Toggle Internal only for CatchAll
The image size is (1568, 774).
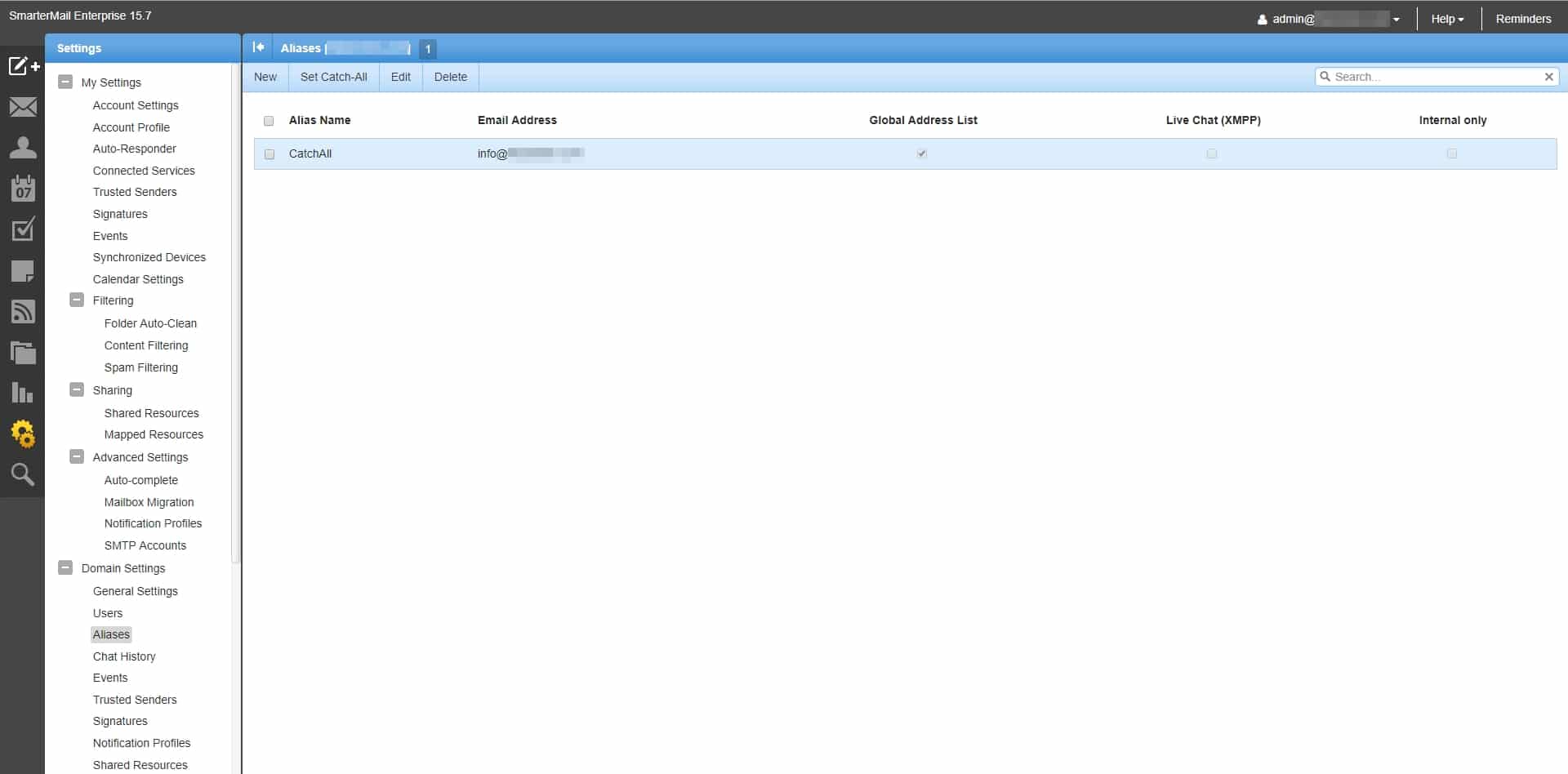1452,153
